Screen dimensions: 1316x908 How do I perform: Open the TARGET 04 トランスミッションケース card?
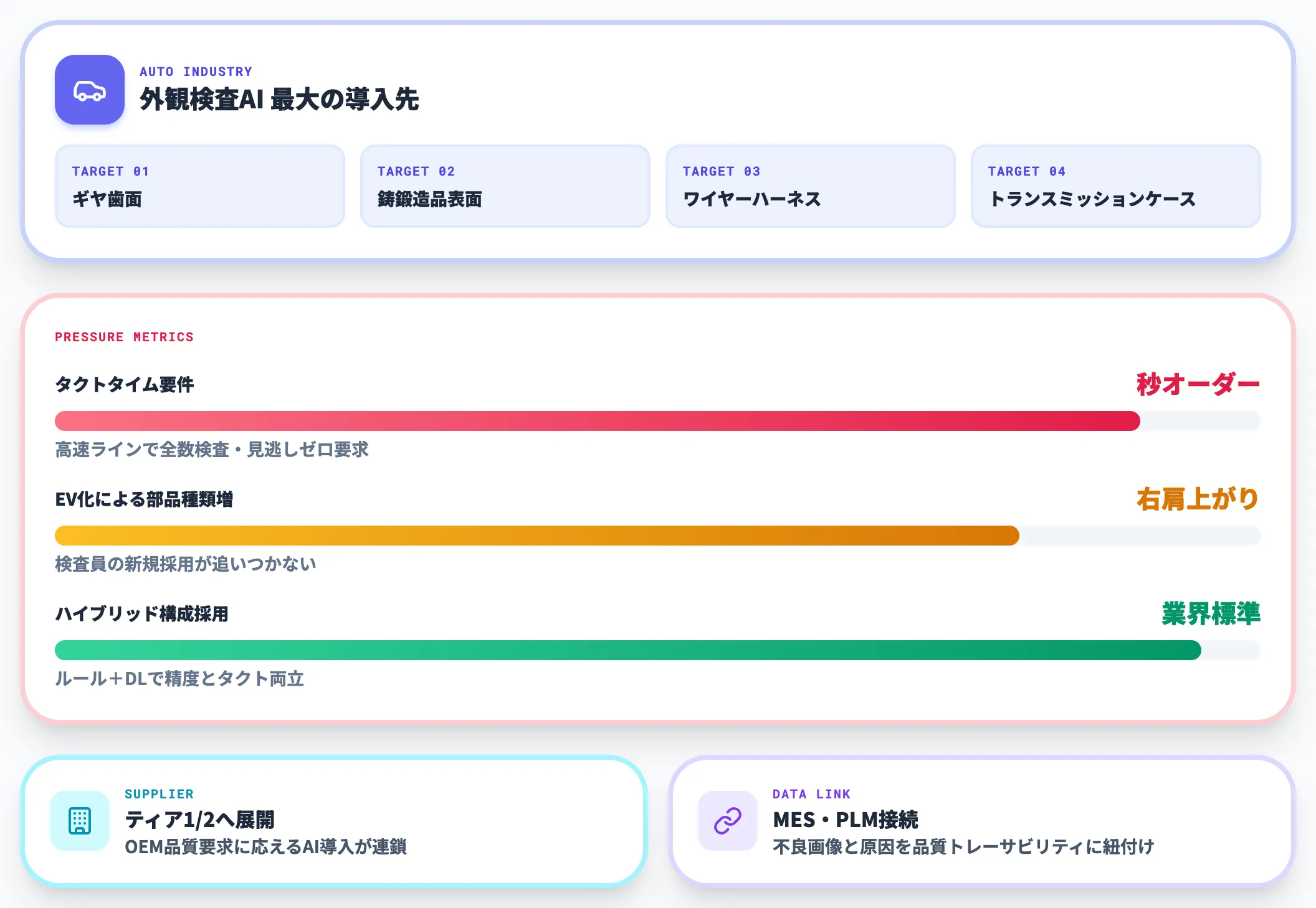(1116, 186)
